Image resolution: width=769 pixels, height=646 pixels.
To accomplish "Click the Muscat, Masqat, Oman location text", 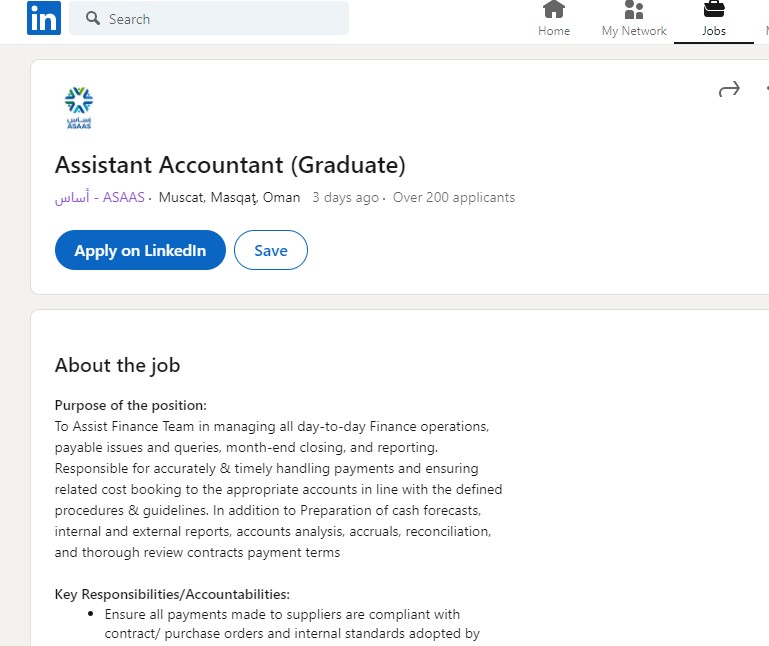I will [229, 198].
